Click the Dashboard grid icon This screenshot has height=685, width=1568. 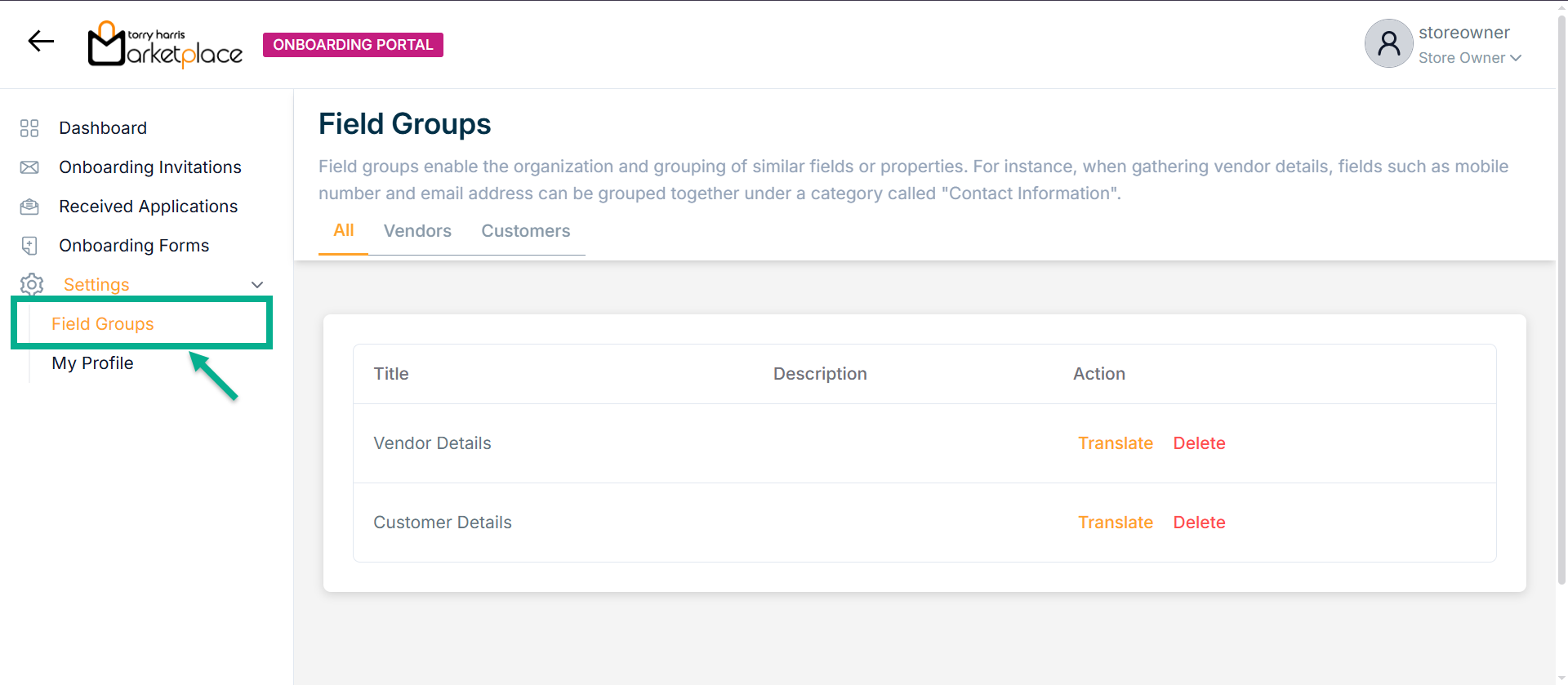point(29,128)
